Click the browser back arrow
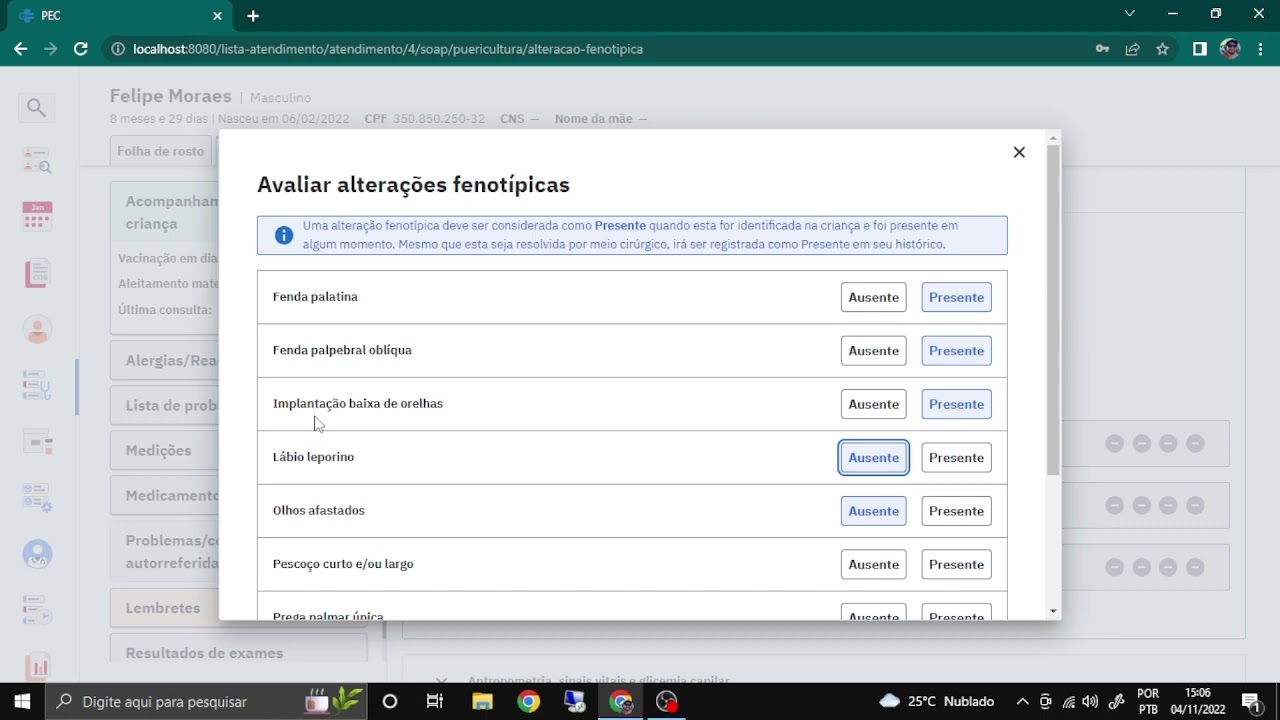This screenshot has height=720, width=1280. coord(20,49)
